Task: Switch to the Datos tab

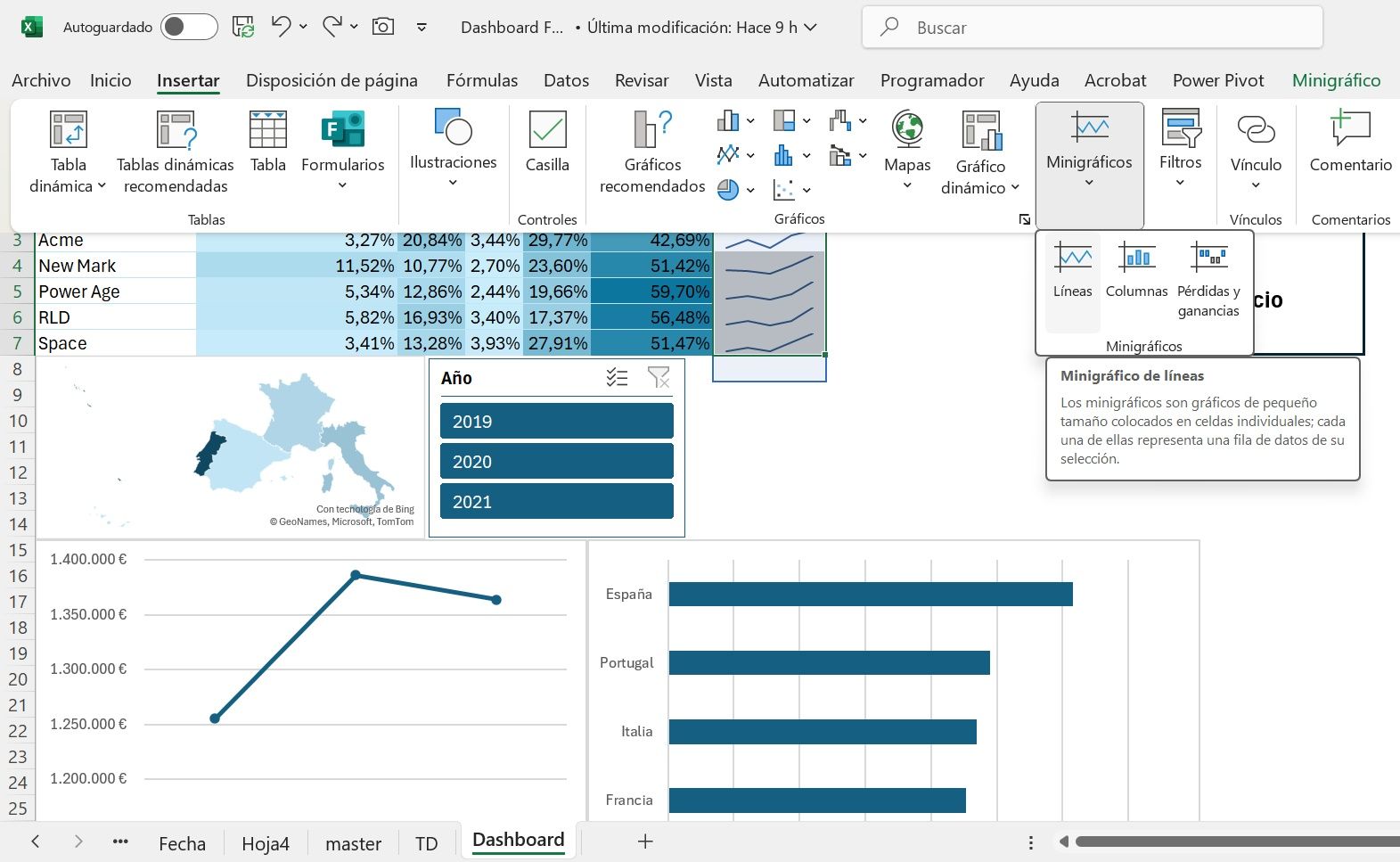Action: [566, 80]
